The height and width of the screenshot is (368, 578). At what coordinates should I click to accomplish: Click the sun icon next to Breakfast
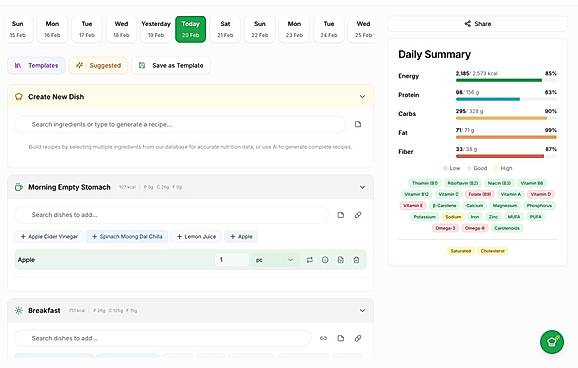18,310
